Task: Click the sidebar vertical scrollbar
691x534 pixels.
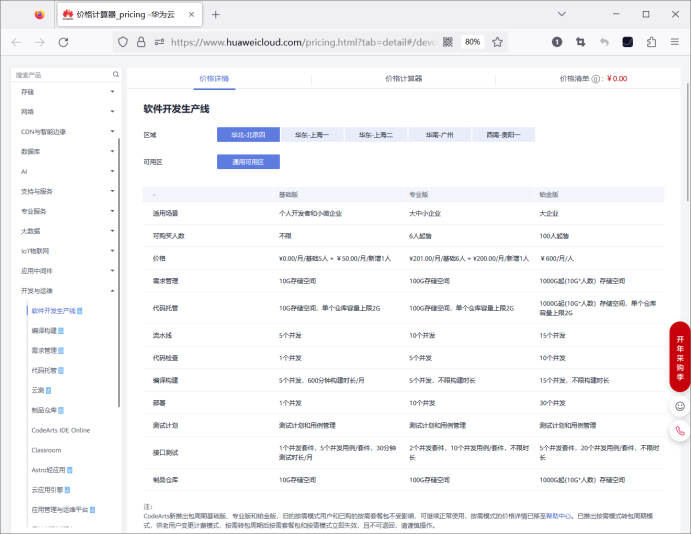Action: tap(119, 272)
